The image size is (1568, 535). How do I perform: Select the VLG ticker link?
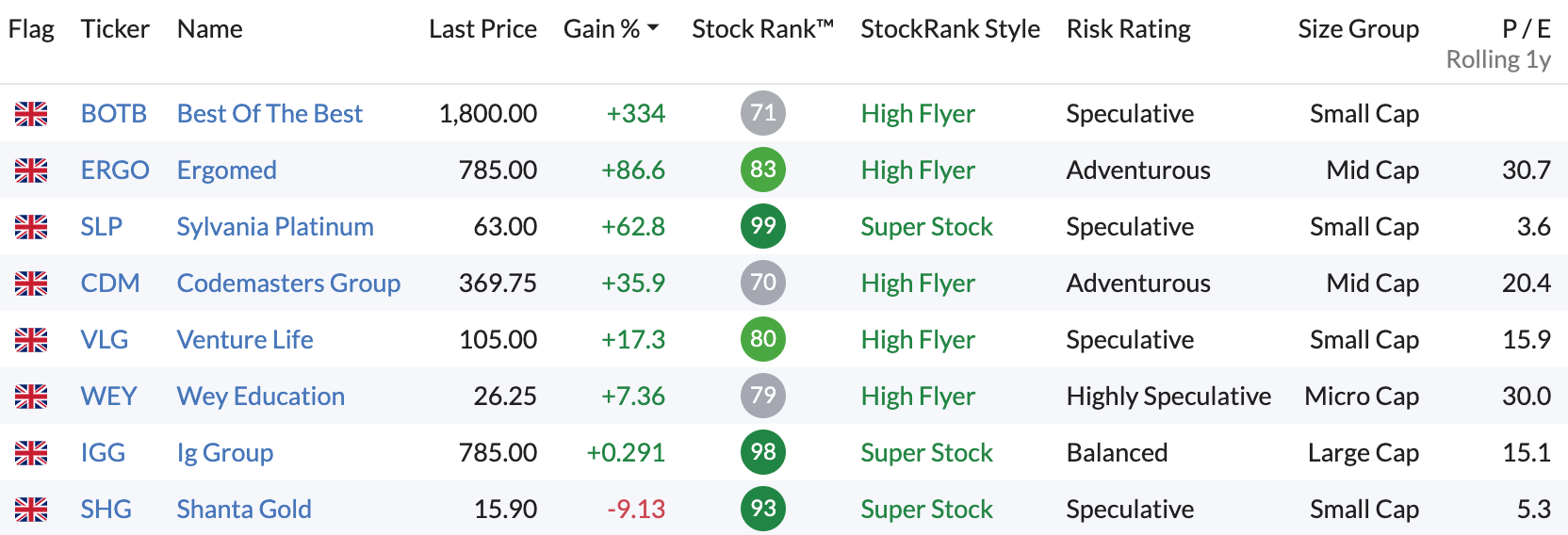105,340
